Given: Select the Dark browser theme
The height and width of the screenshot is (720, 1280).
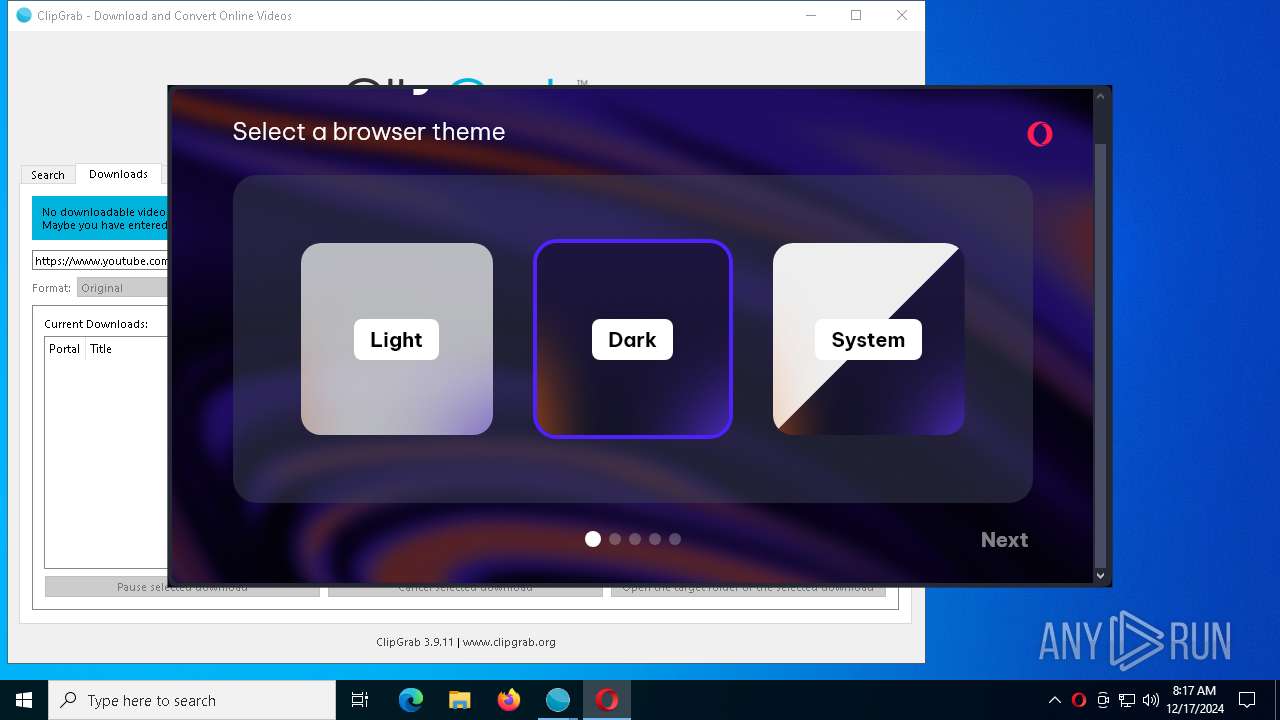Looking at the screenshot, I should pyautogui.click(x=633, y=339).
